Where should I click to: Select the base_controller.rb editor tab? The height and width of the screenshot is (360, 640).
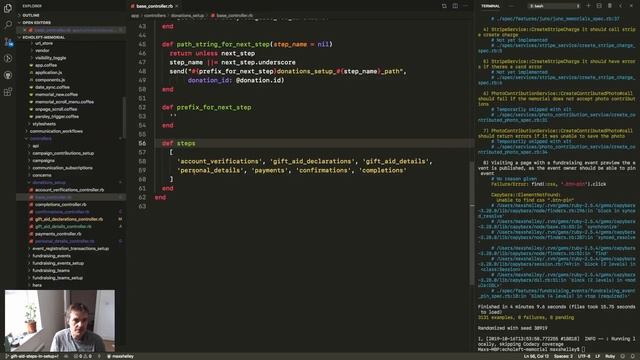click(155, 6)
